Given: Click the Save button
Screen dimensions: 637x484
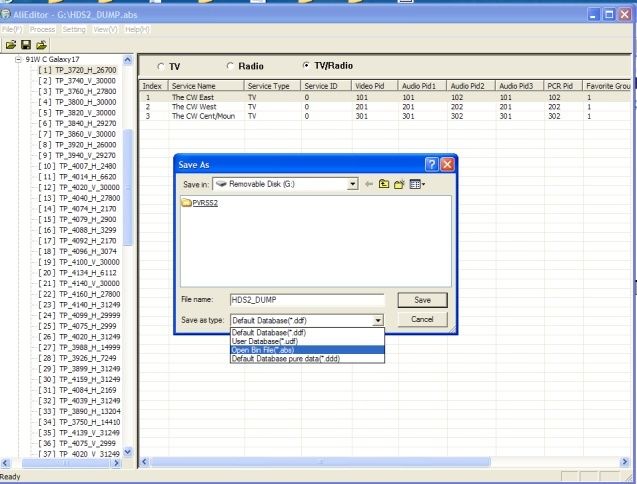Looking at the screenshot, I should [x=422, y=300].
